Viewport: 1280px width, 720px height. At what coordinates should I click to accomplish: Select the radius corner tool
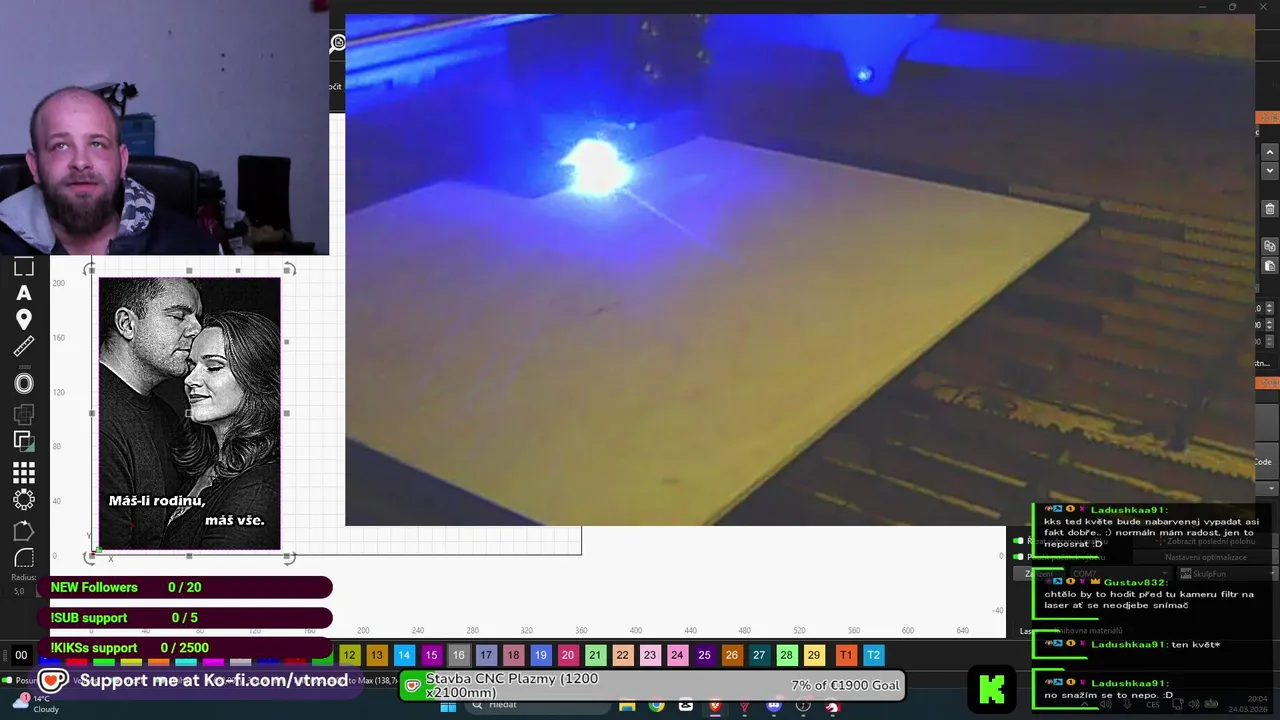click(23, 558)
